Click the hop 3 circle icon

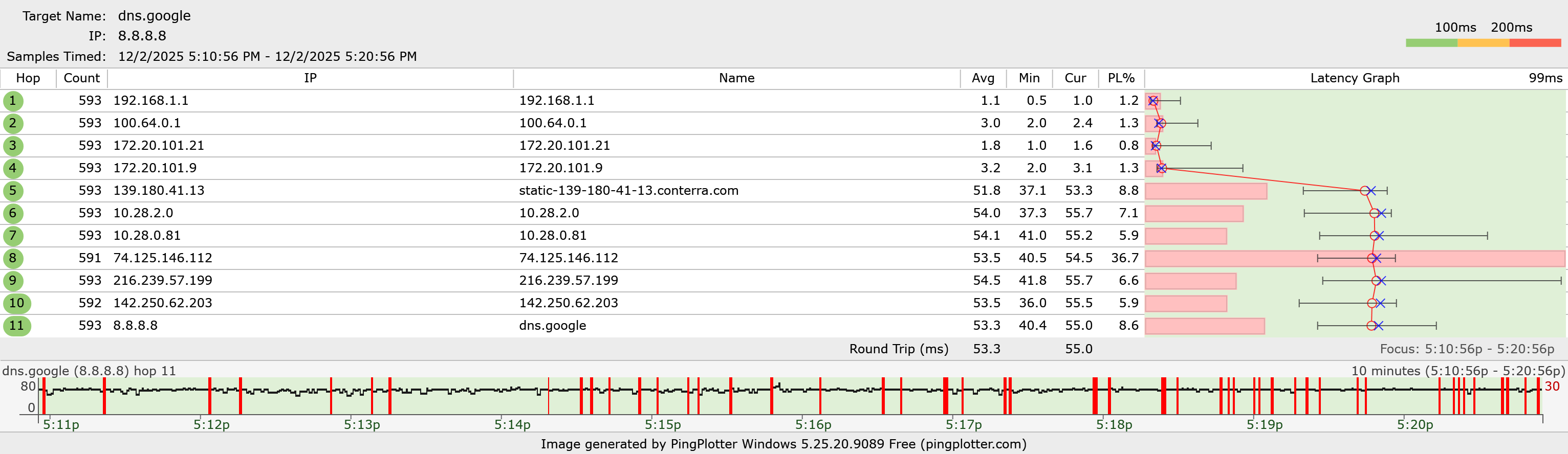pyautogui.click(x=13, y=146)
